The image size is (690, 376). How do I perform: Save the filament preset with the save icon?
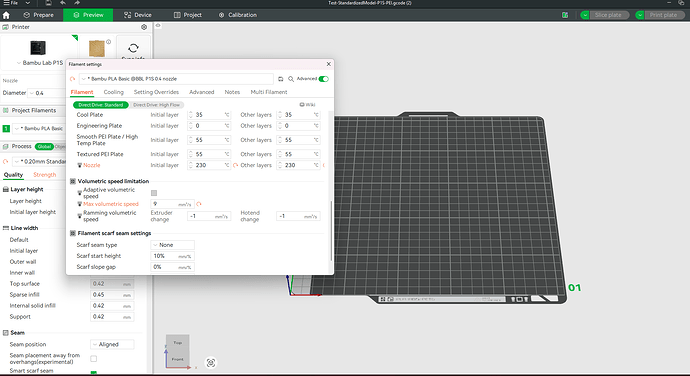pos(281,79)
